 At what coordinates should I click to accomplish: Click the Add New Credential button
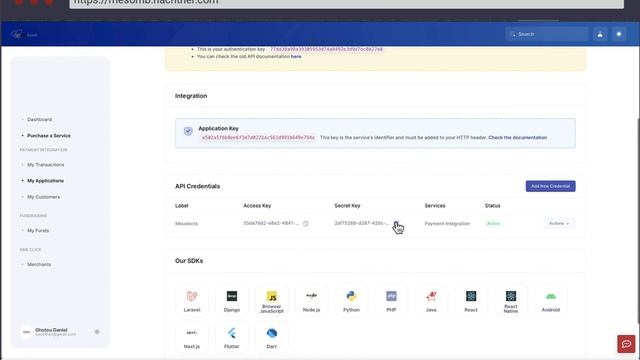[550, 186]
